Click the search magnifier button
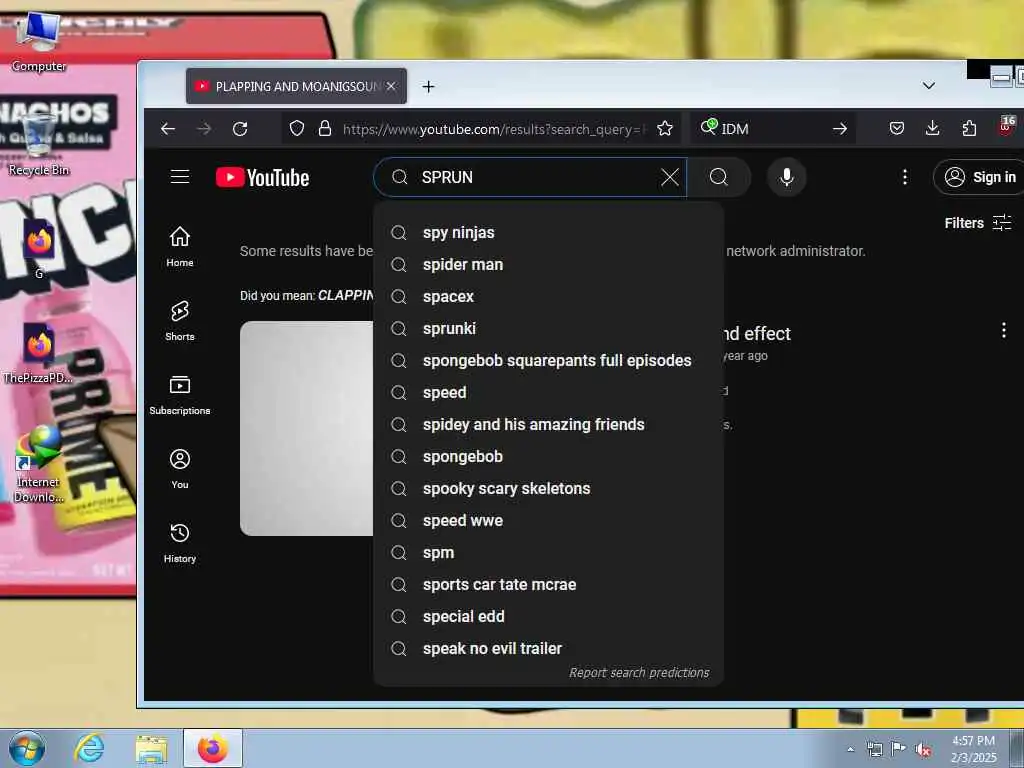The width and height of the screenshot is (1024, 768). [718, 177]
